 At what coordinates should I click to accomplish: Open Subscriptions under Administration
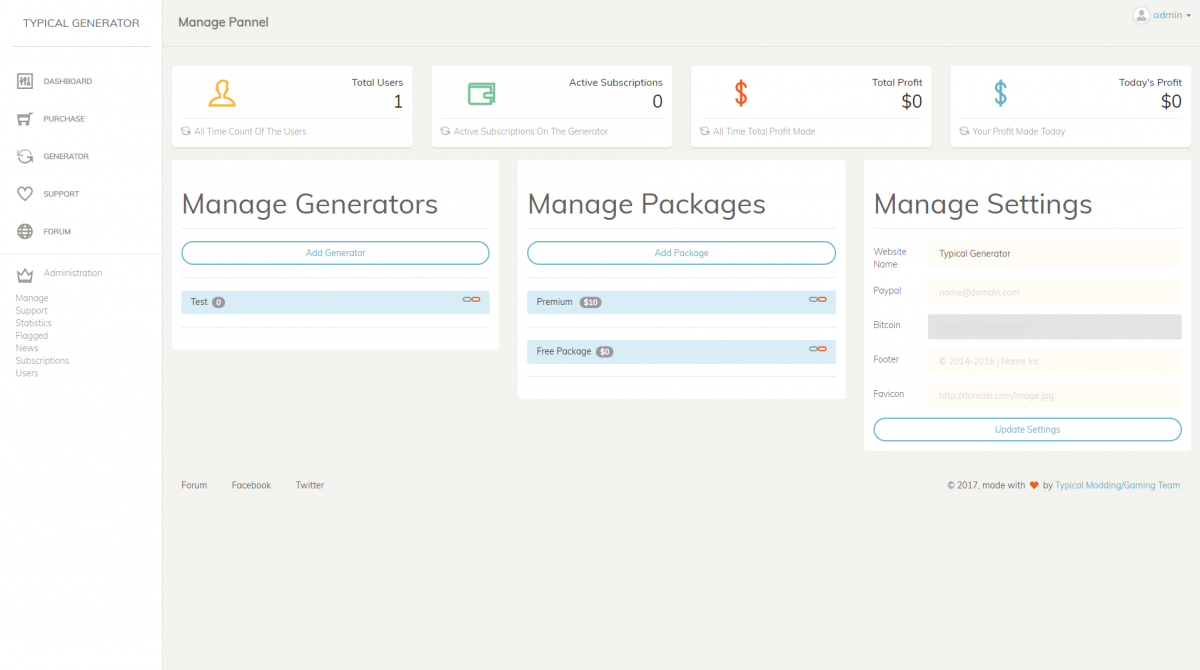[x=42, y=361]
